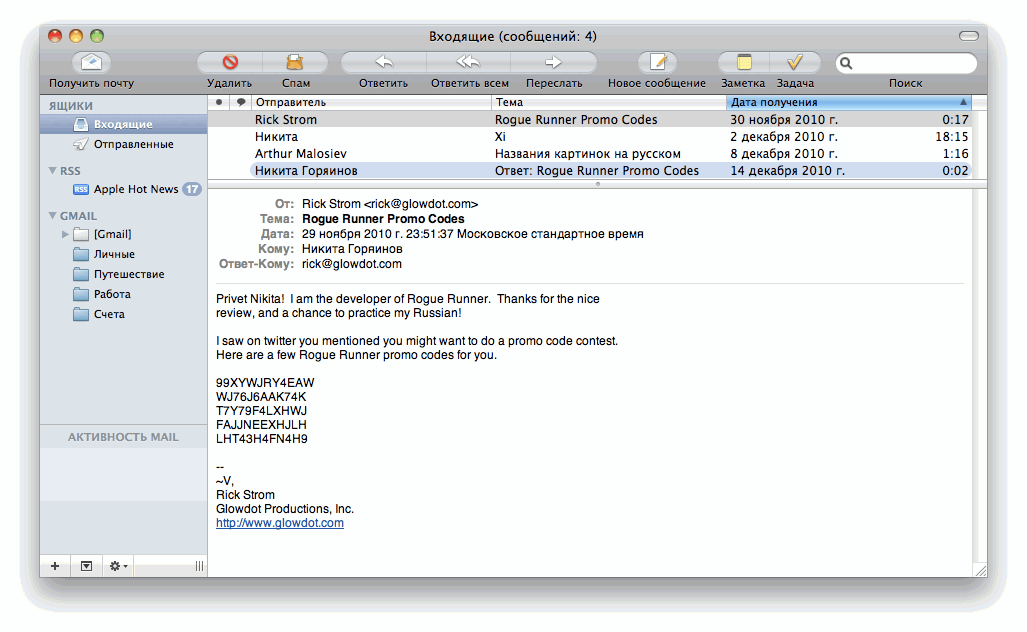
Task: Click the date 8 декабря 2010 г.
Action: point(784,153)
